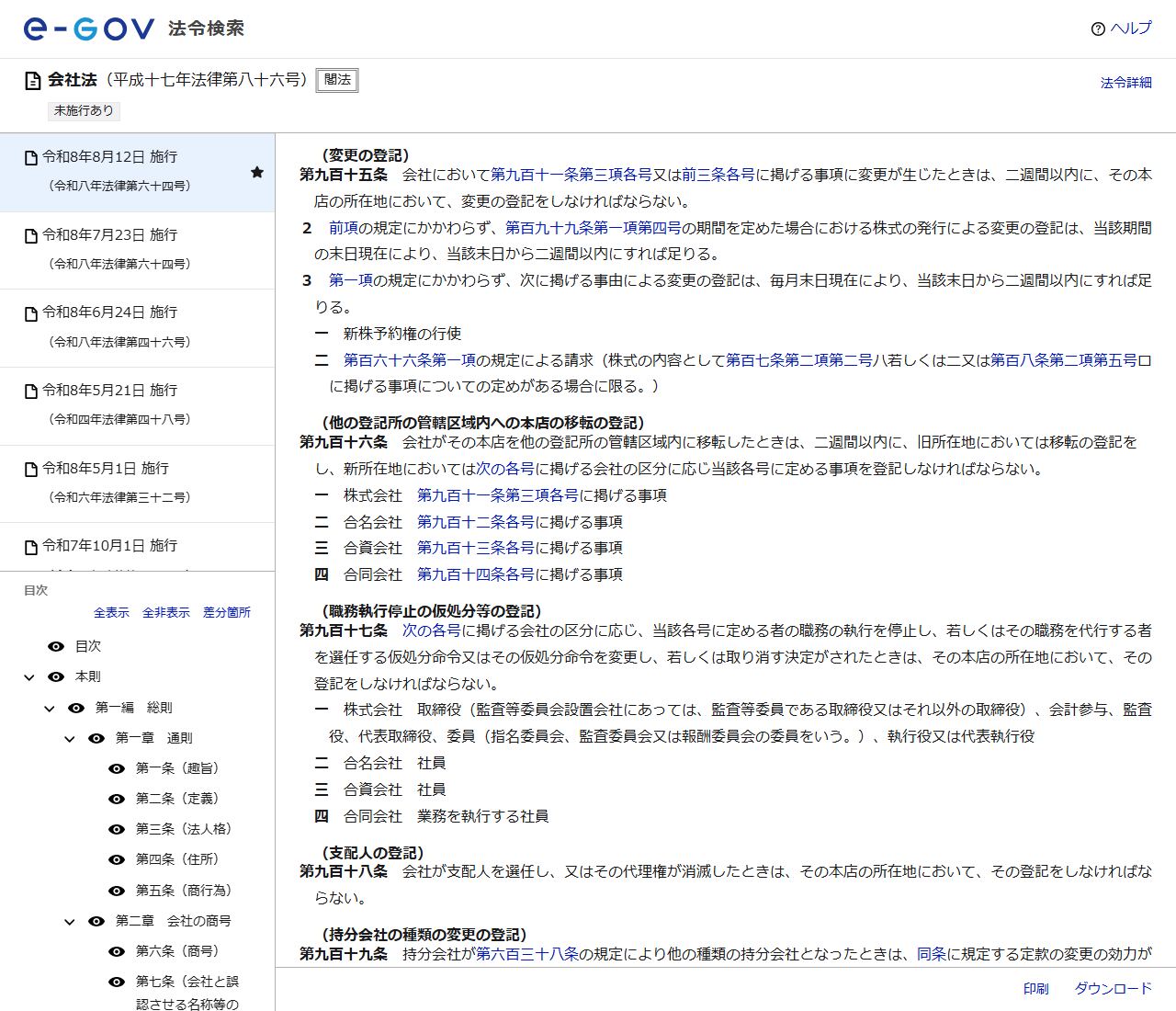Toggle visibility eye for 本則
This screenshot has width=1176, height=1011.
[x=56, y=677]
